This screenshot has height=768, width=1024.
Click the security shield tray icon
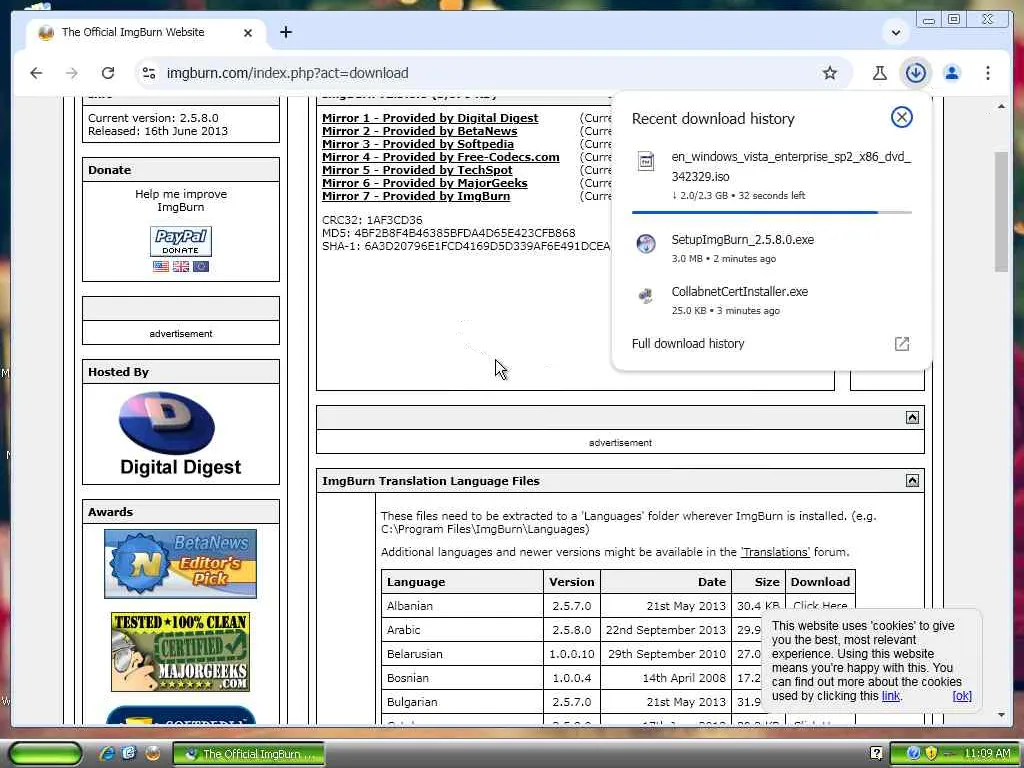click(931, 754)
